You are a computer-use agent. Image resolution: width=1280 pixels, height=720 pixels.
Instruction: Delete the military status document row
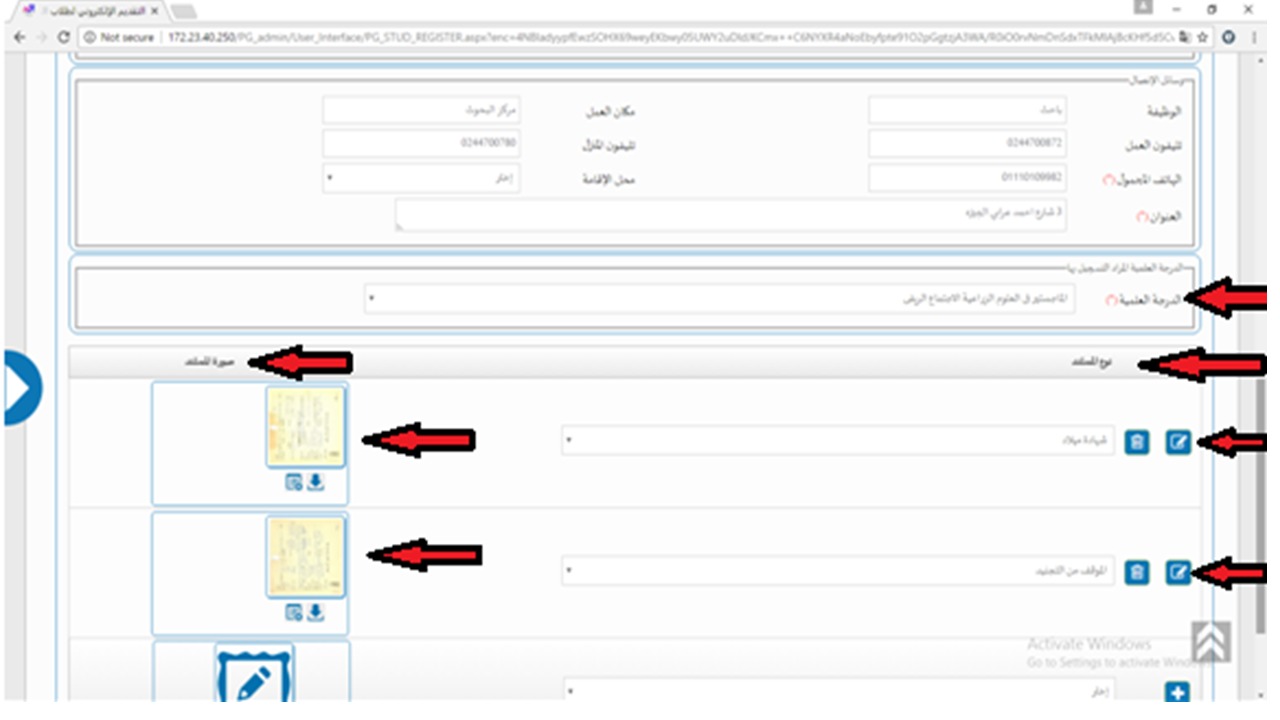pyautogui.click(x=1136, y=572)
